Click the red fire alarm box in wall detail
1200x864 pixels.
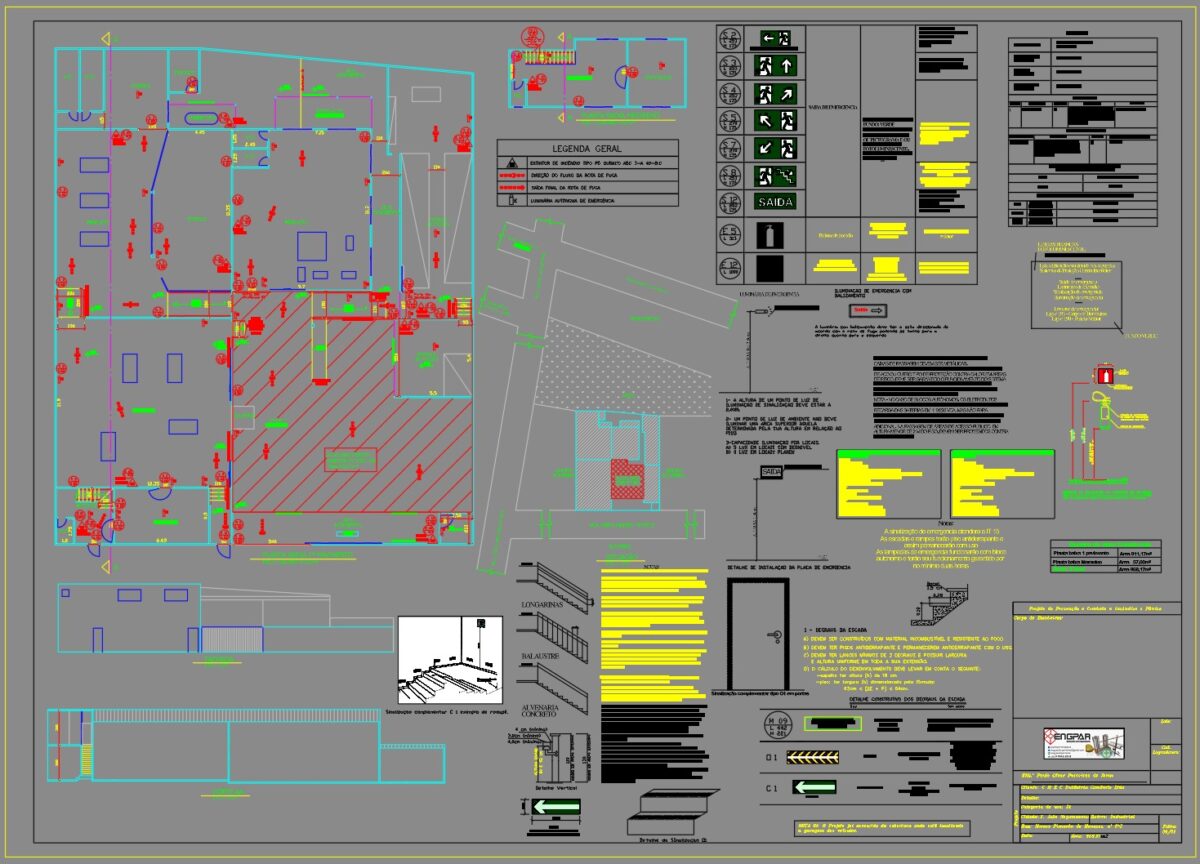(x=1107, y=376)
